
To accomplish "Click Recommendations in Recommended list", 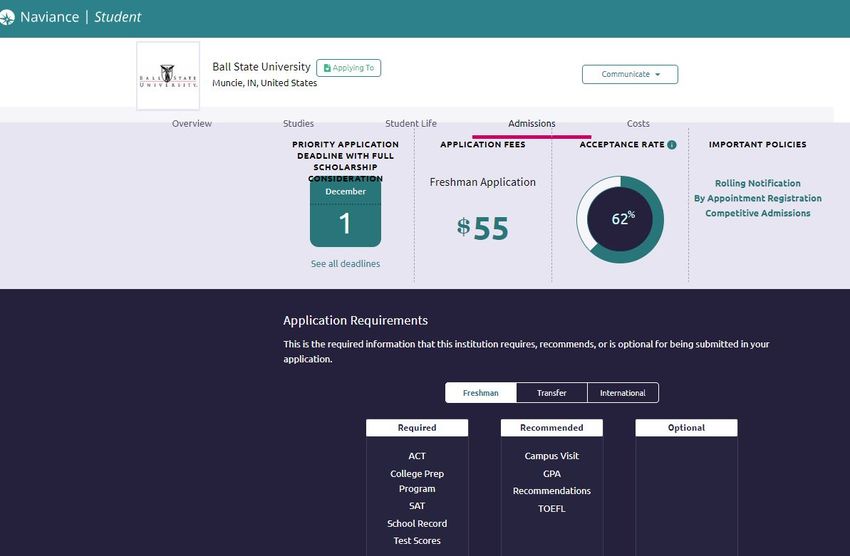I will pos(552,491).
